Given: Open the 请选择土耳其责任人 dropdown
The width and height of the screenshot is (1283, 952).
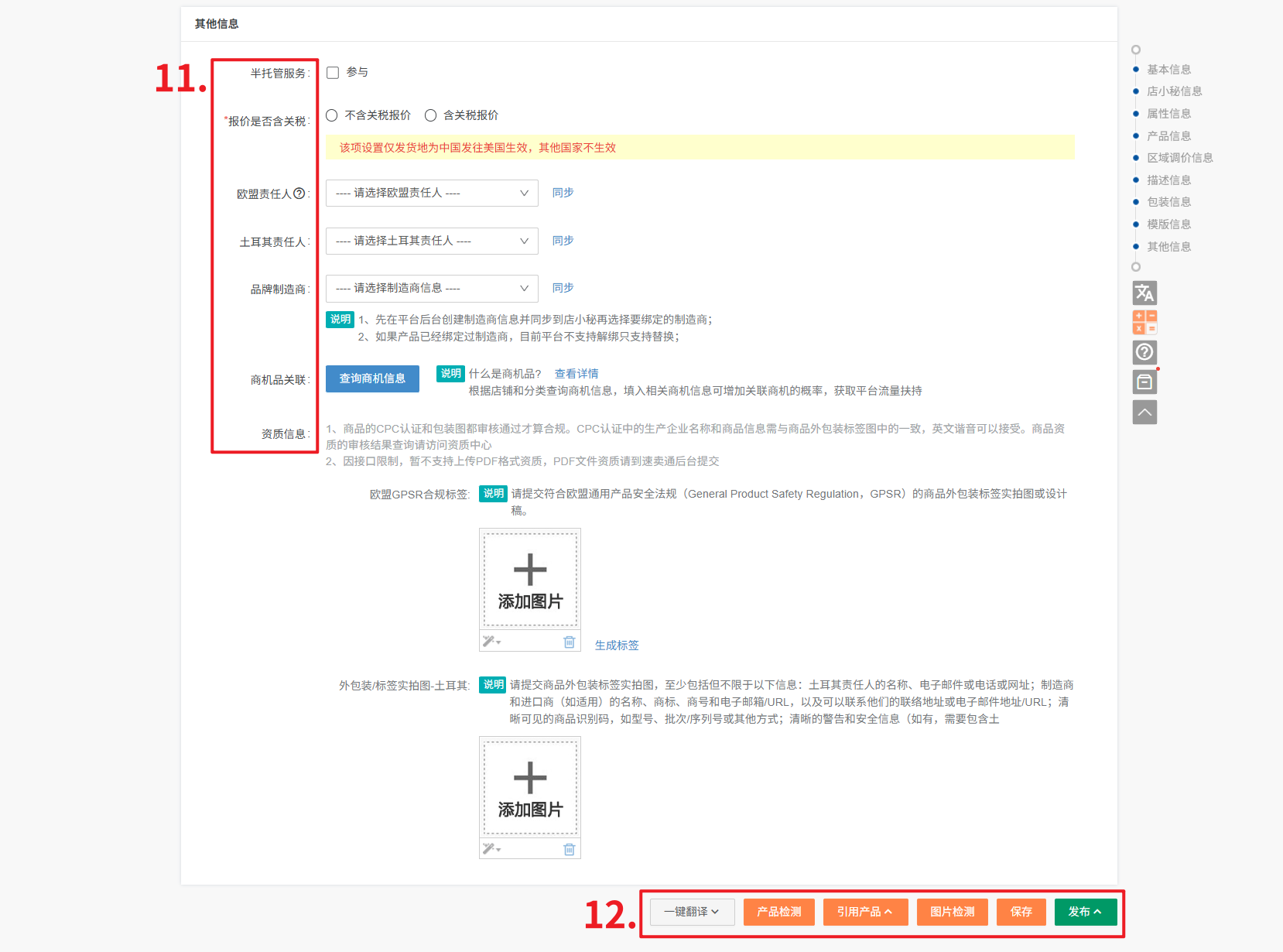Looking at the screenshot, I should [x=431, y=241].
